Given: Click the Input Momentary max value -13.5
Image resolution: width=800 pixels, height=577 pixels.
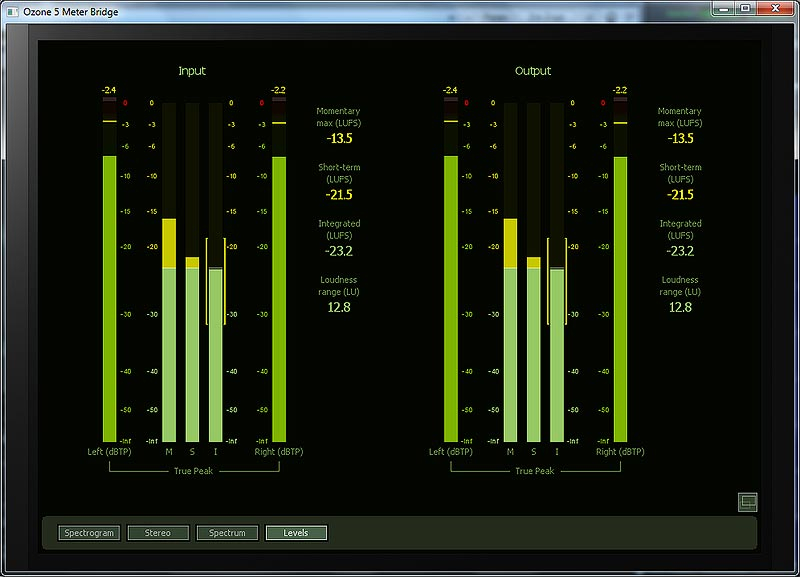Looking at the screenshot, I should point(339,139).
